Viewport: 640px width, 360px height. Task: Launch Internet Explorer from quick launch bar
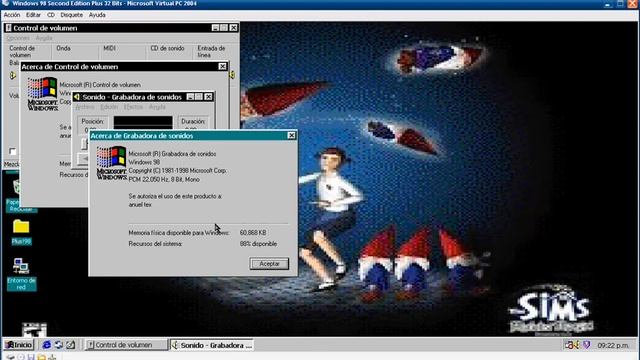coord(47,345)
